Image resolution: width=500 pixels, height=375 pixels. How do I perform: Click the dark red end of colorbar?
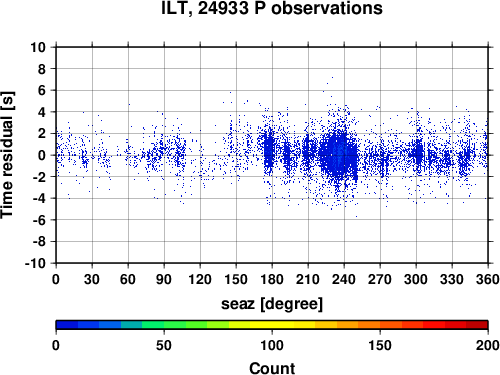477,325
